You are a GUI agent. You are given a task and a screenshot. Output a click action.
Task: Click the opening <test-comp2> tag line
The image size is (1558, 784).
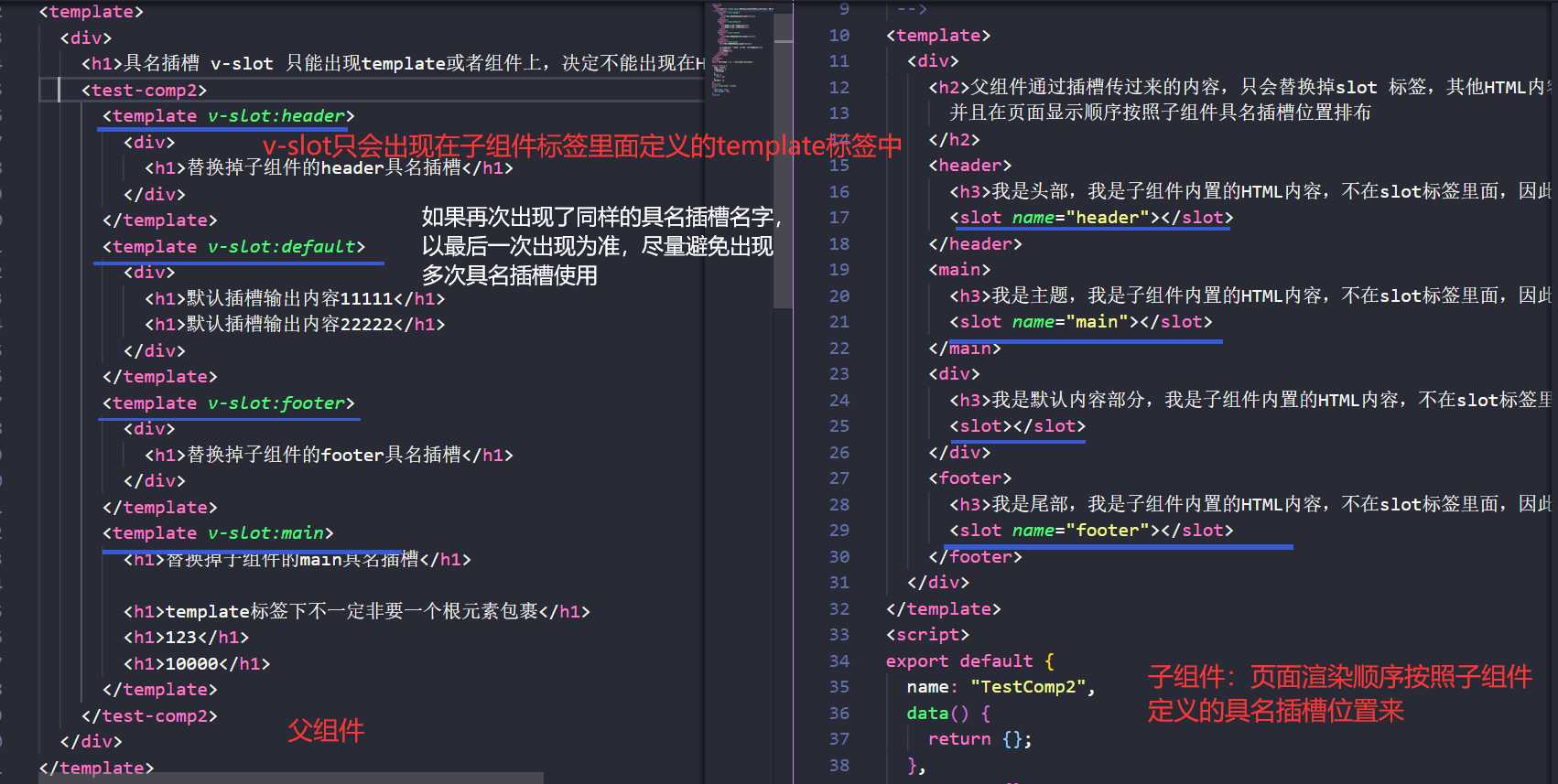tap(145, 90)
